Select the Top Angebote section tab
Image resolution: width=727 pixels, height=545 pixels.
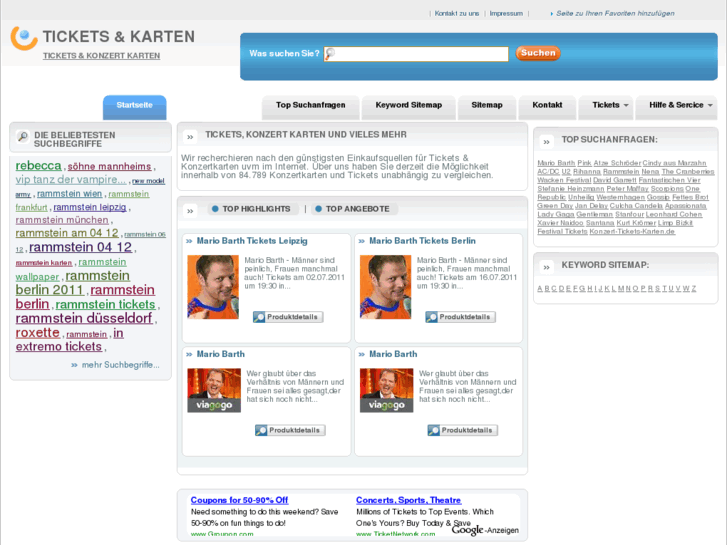coord(353,209)
